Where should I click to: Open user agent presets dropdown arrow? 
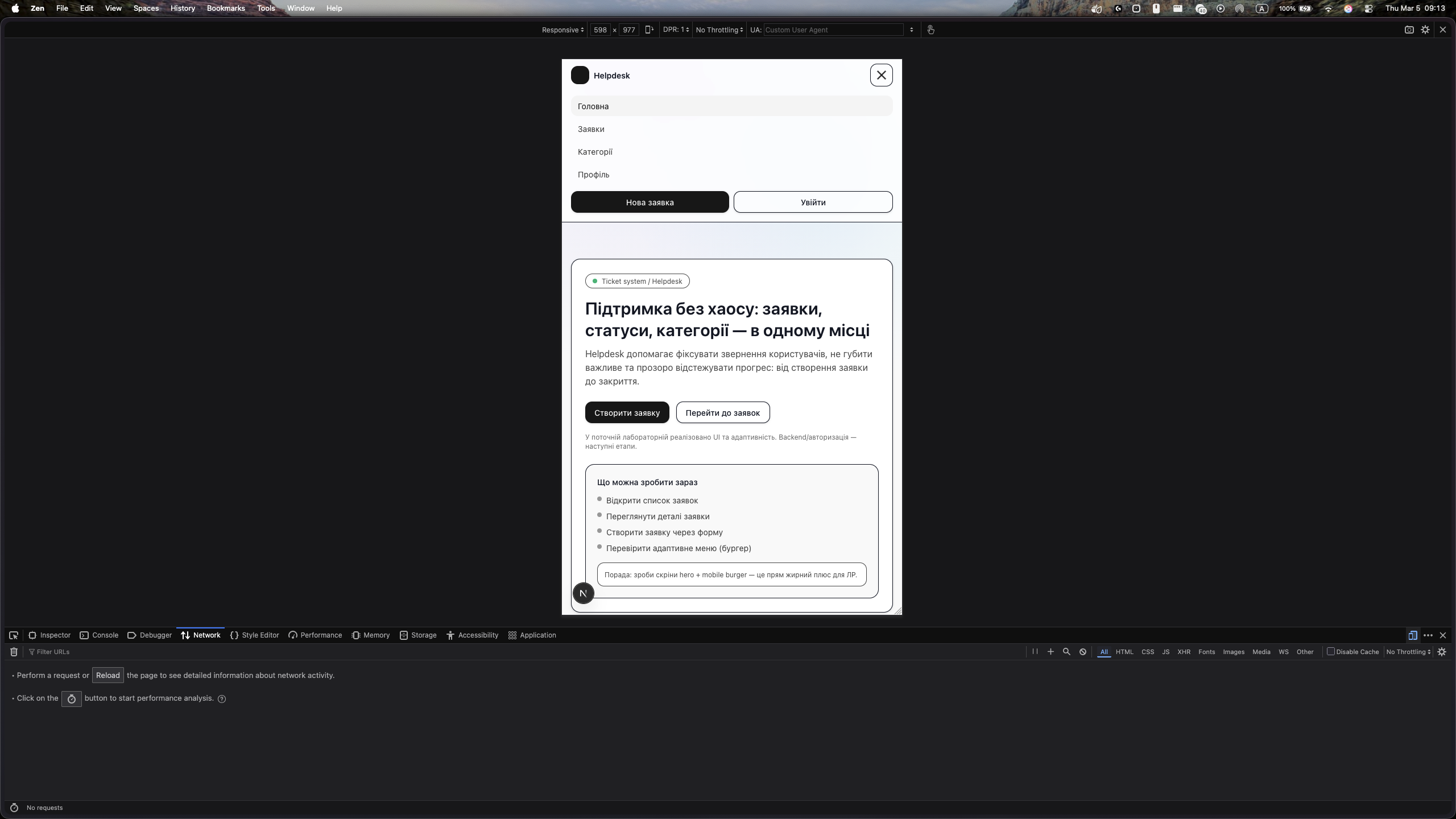pos(911,30)
